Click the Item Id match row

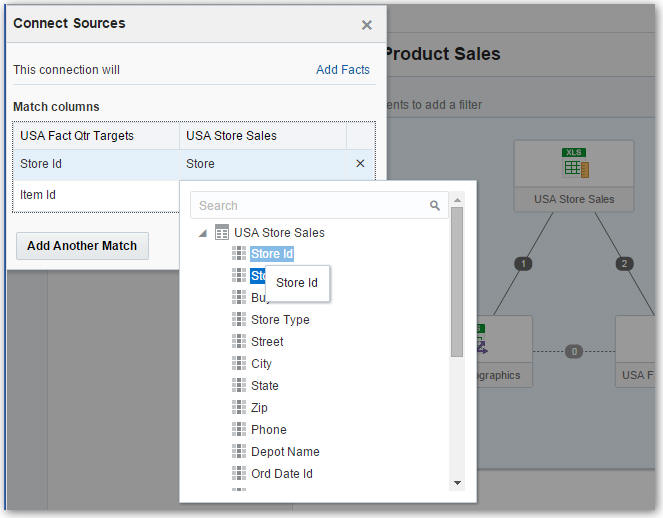(x=38, y=194)
